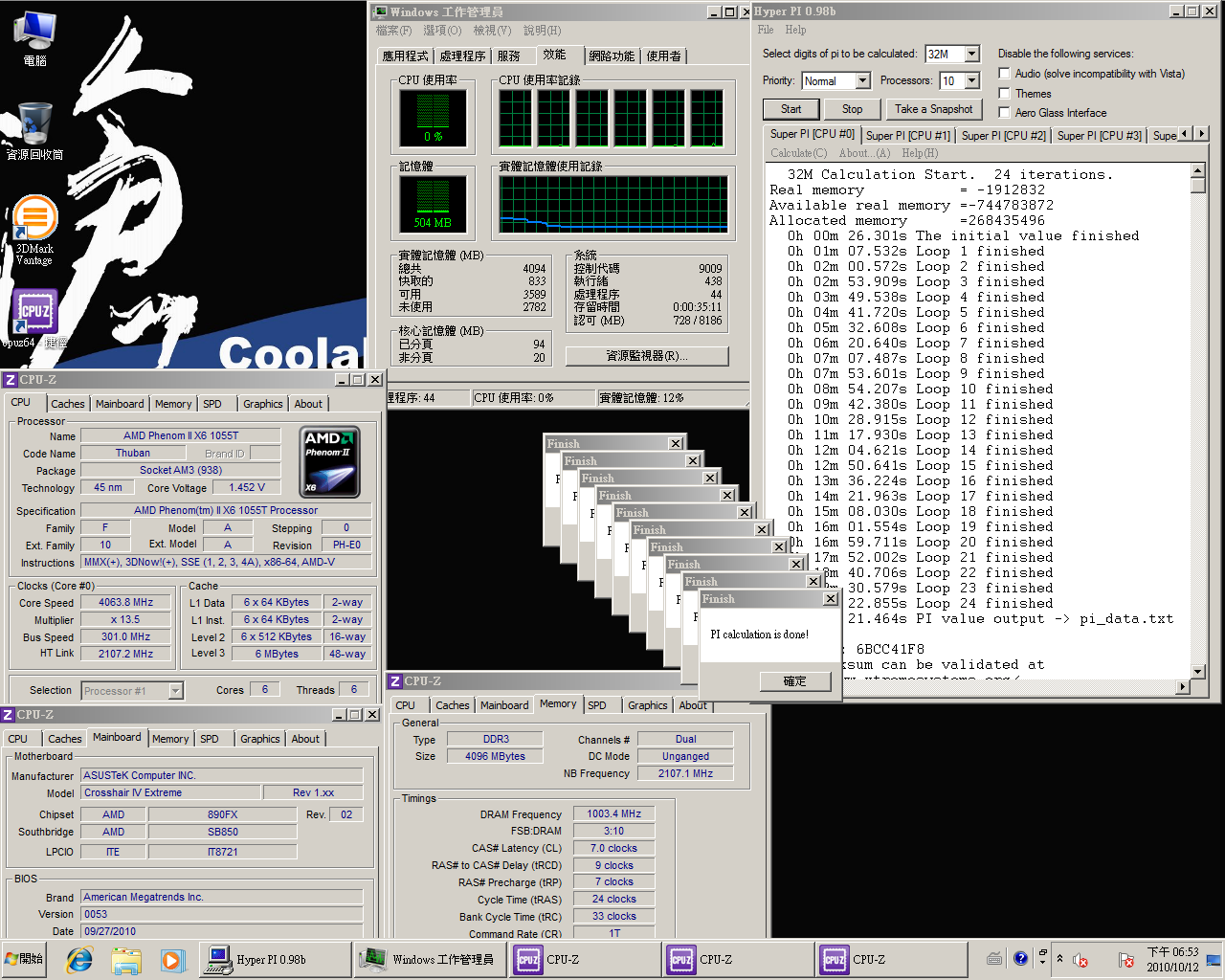
Task: Switch to Hyper PI 0.98b taskbar button
Action: [x=275, y=959]
